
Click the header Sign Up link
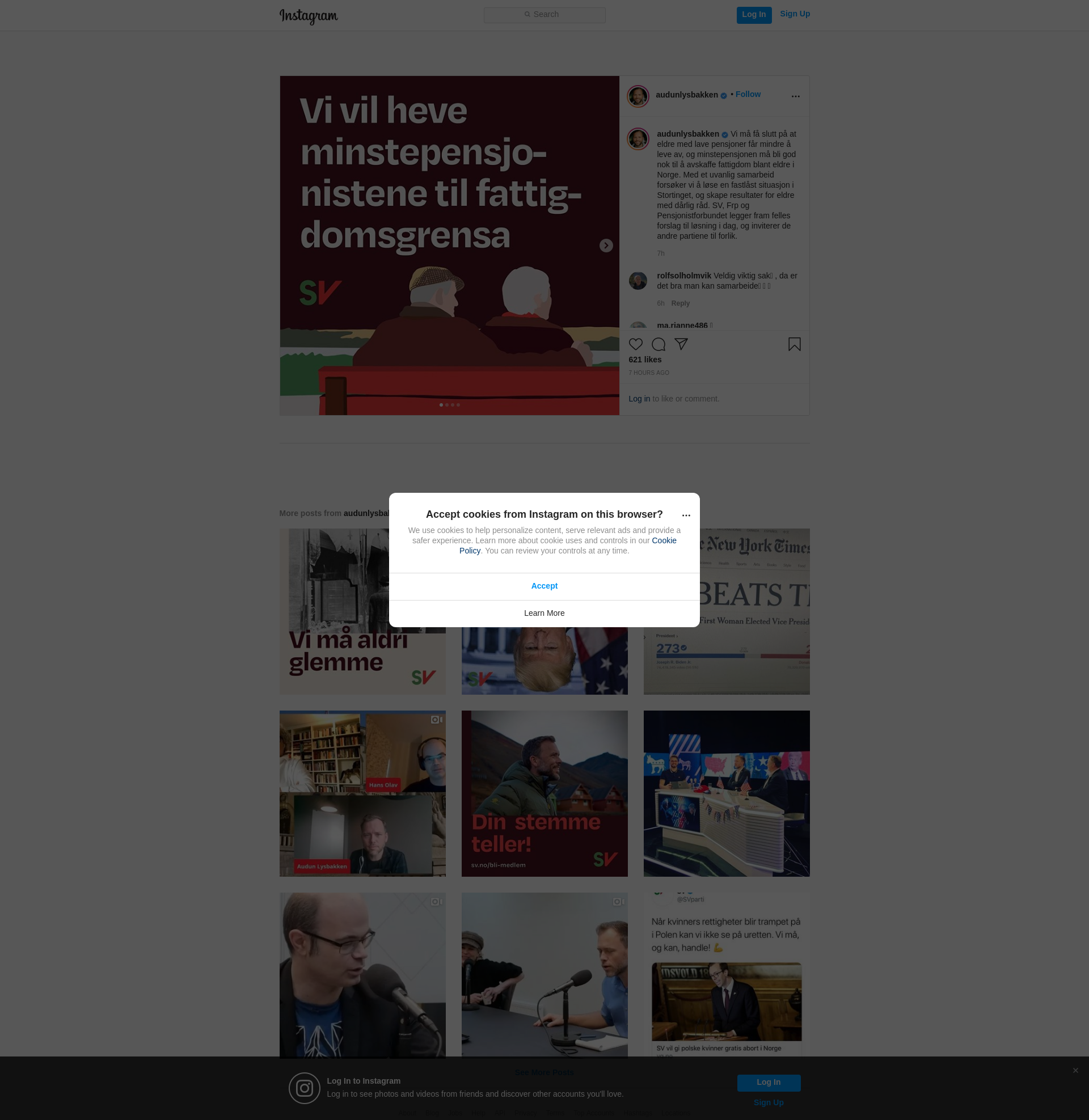tap(795, 14)
